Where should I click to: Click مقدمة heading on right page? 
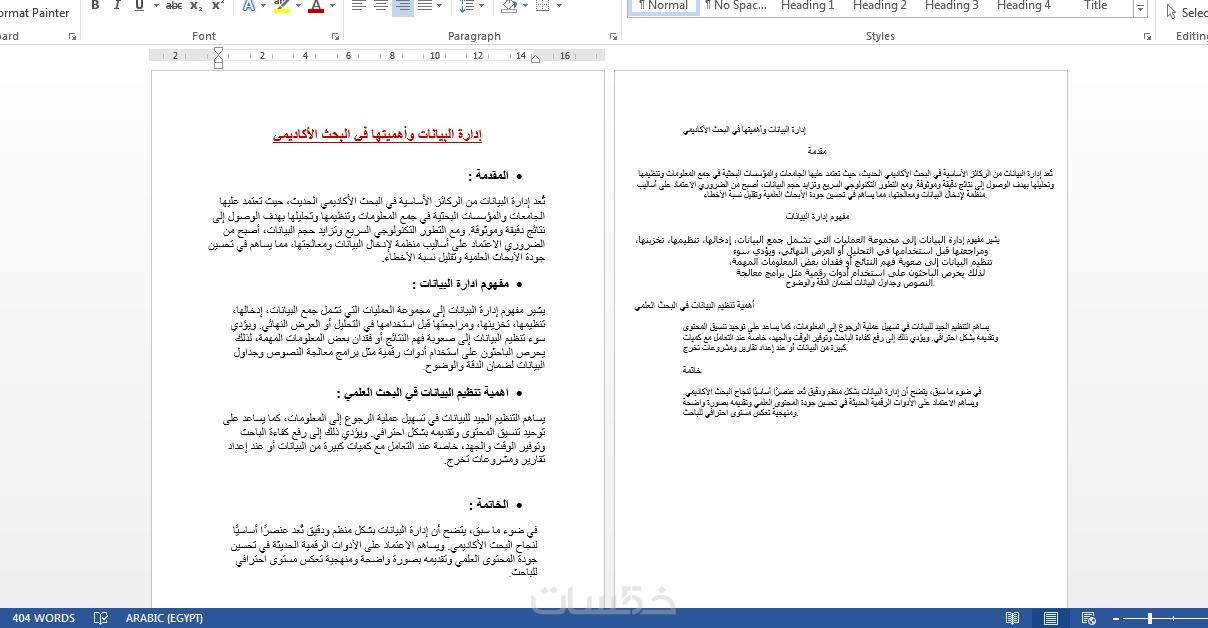[817, 151]
